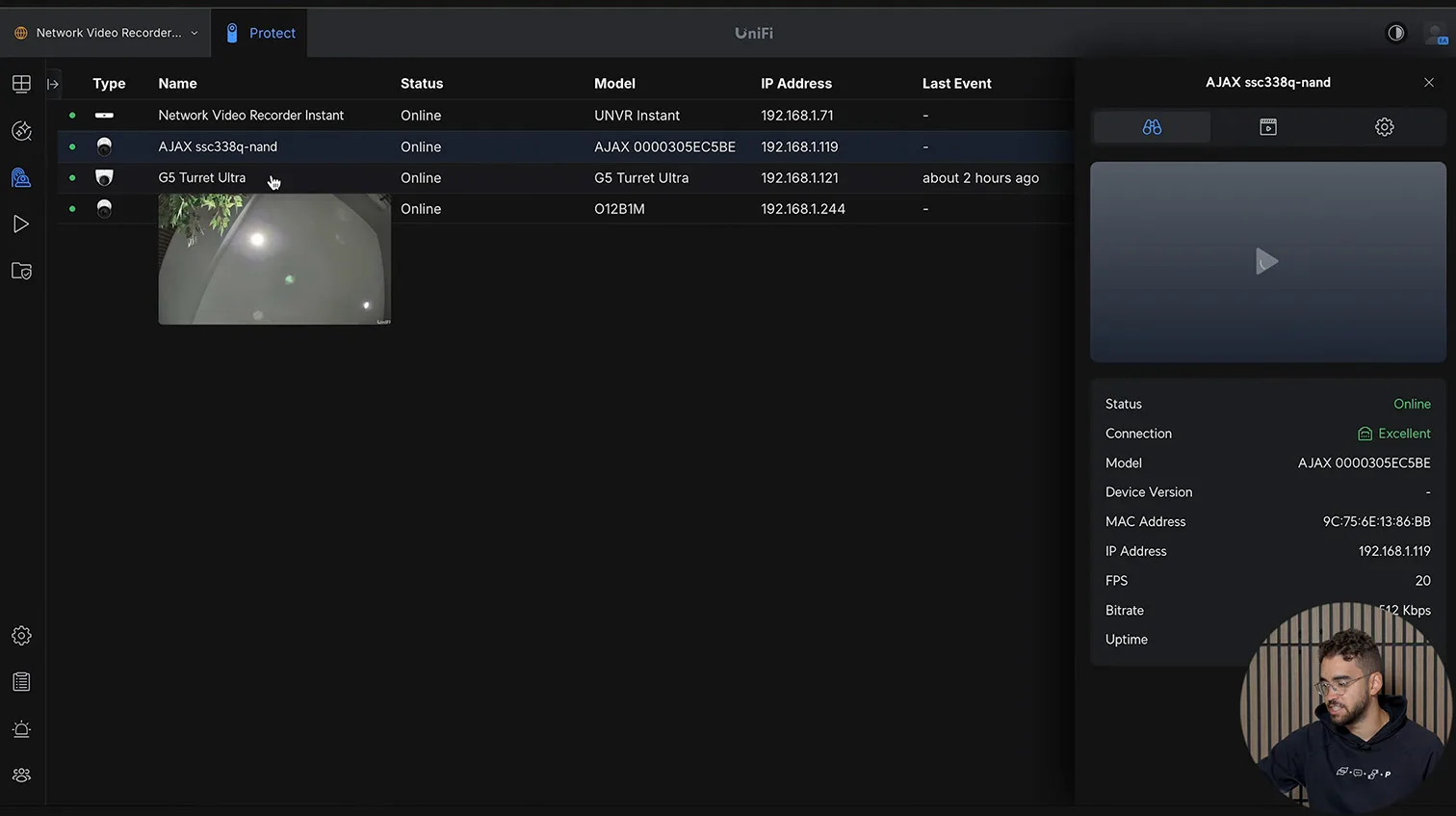Viewport: 1456px width, 816px height.
Task: Click the blue camera devices sidebar icon
Action: (21, 178)
